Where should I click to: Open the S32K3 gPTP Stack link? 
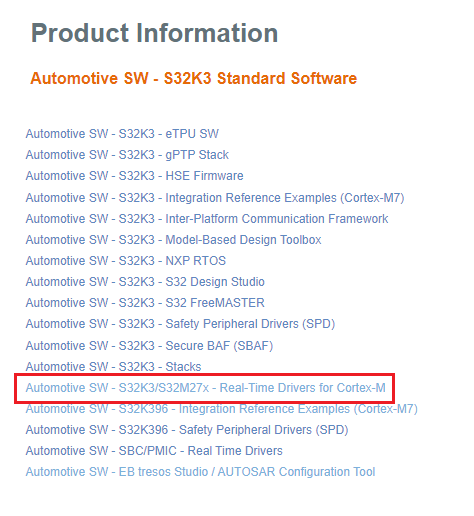[x=127, y=155]
